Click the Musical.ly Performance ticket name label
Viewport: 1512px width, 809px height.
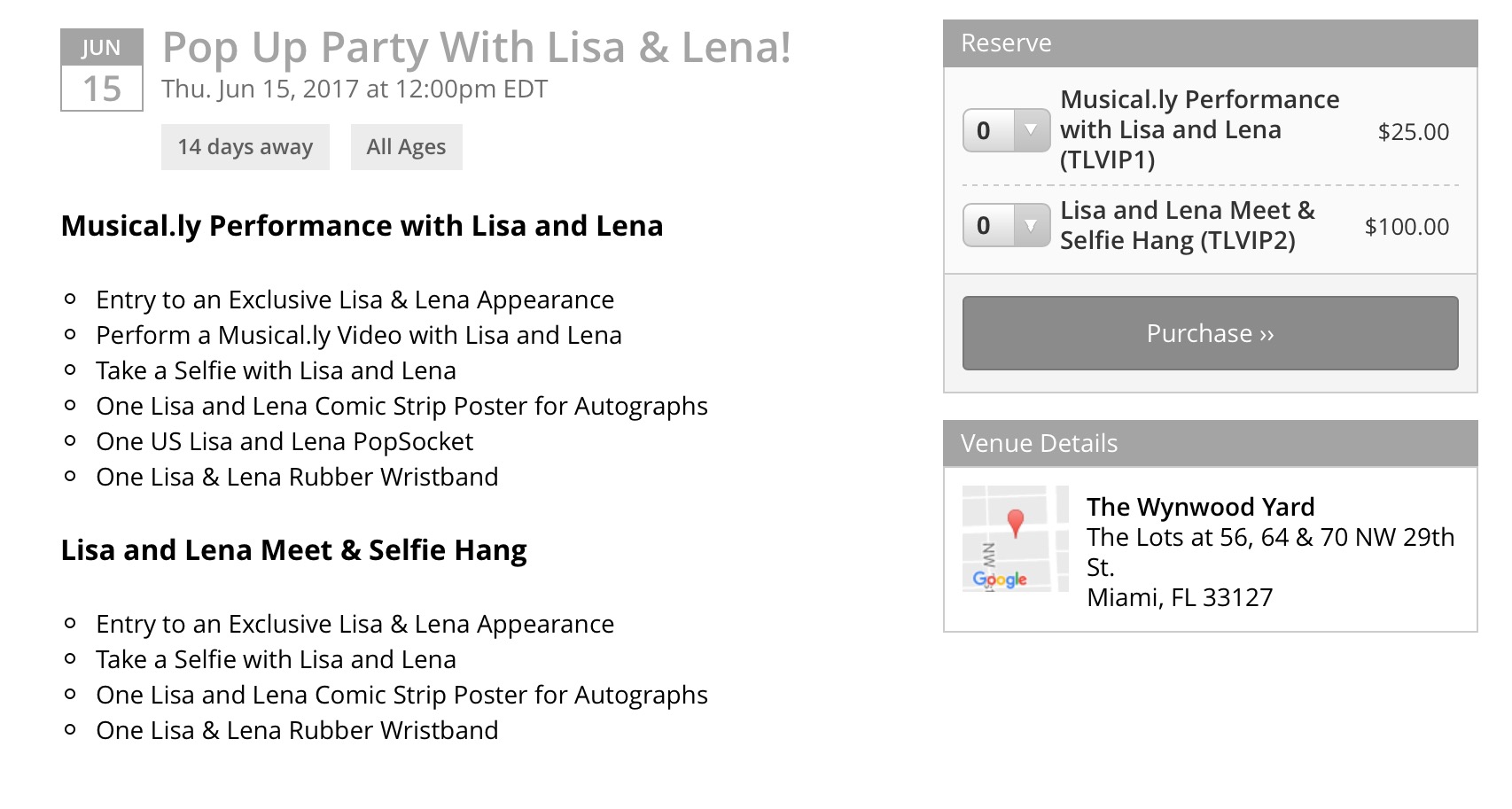[1200, 129]
